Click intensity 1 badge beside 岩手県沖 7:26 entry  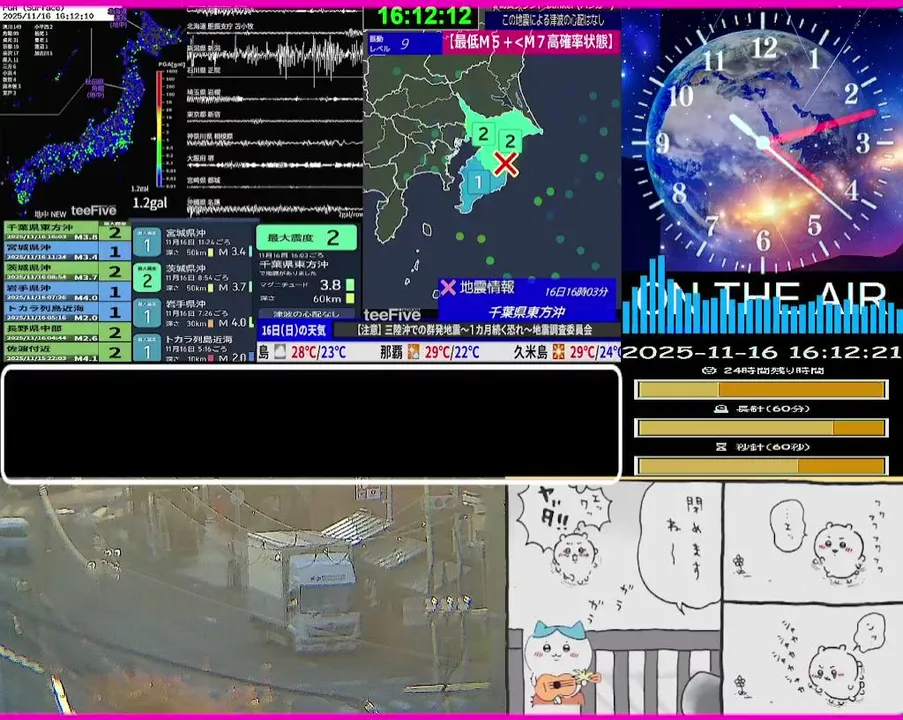pos(147,314)
